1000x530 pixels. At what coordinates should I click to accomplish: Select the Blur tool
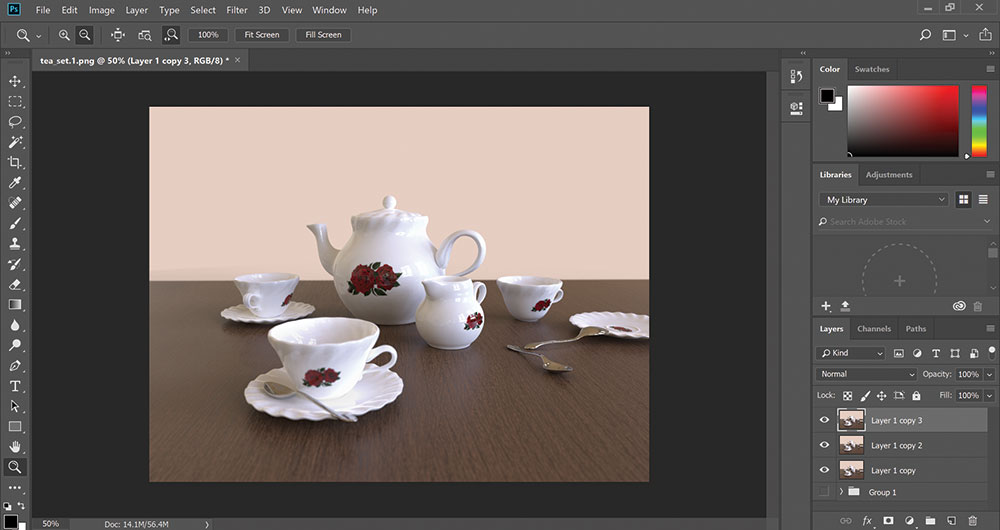[15, 325]
